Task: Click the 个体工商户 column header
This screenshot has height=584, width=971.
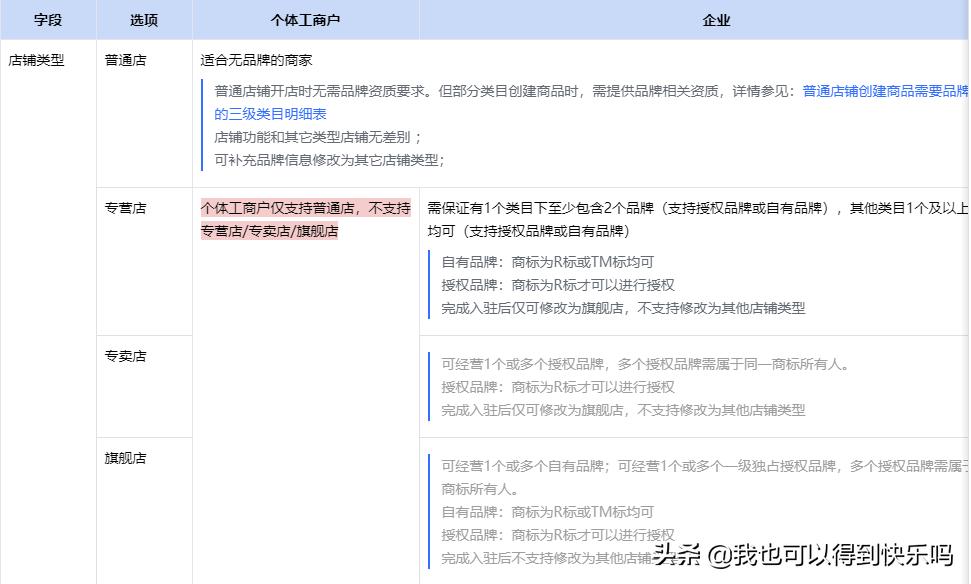Action: point(305,19)
